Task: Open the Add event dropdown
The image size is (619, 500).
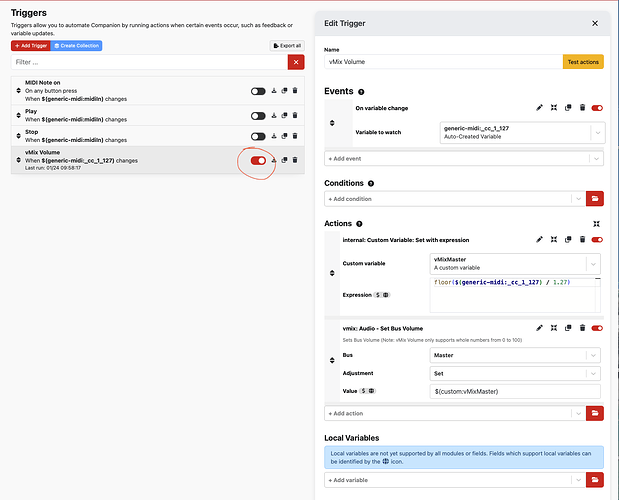Action: (x=597, y=158)
